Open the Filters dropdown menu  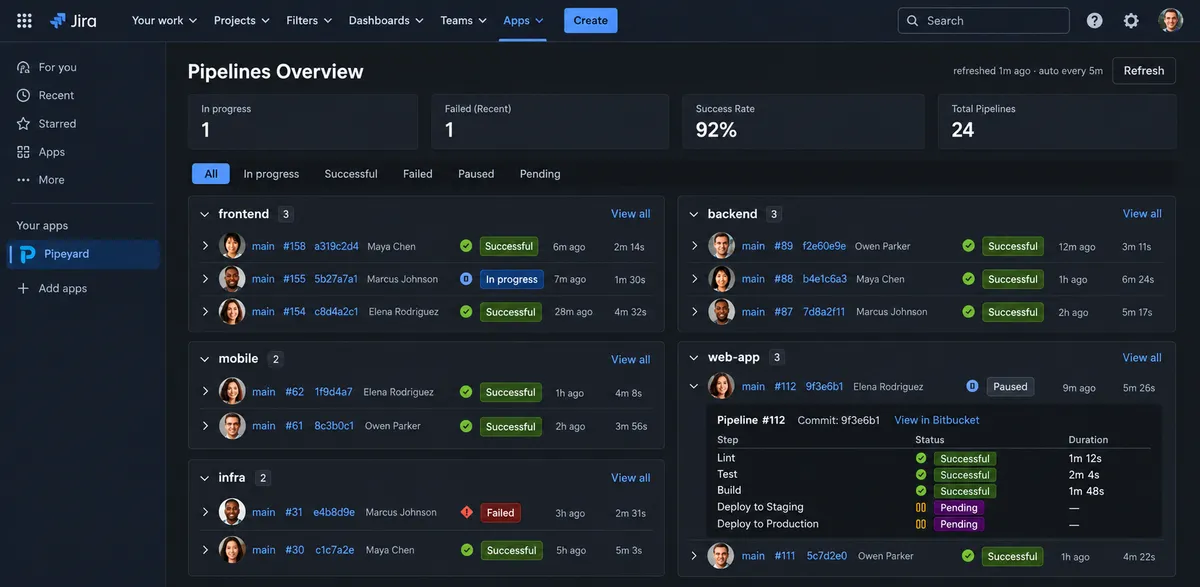[309, 20]
